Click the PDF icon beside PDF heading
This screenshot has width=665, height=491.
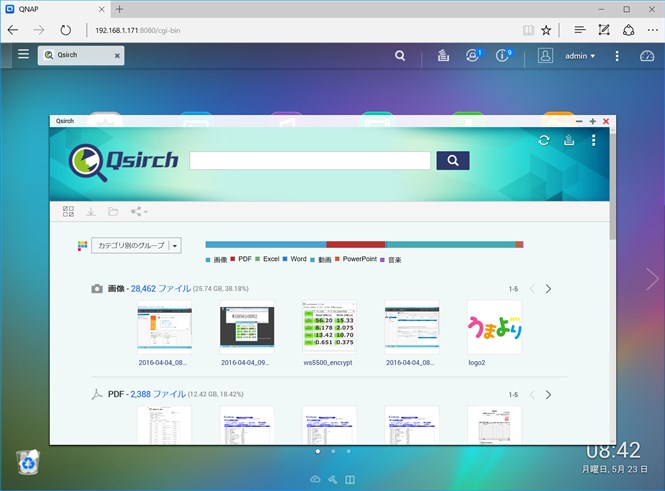coord(97,394)
